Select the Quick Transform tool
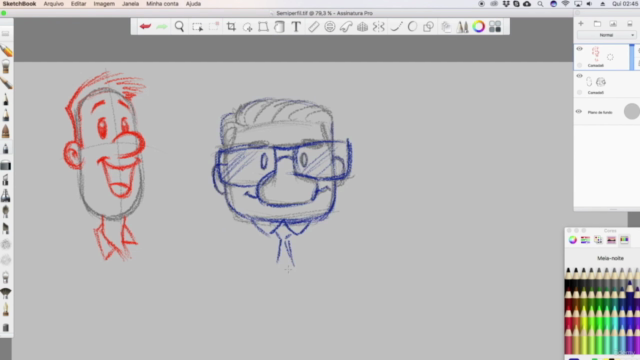This screenshot has height=360, width=640. click(247, 27)
